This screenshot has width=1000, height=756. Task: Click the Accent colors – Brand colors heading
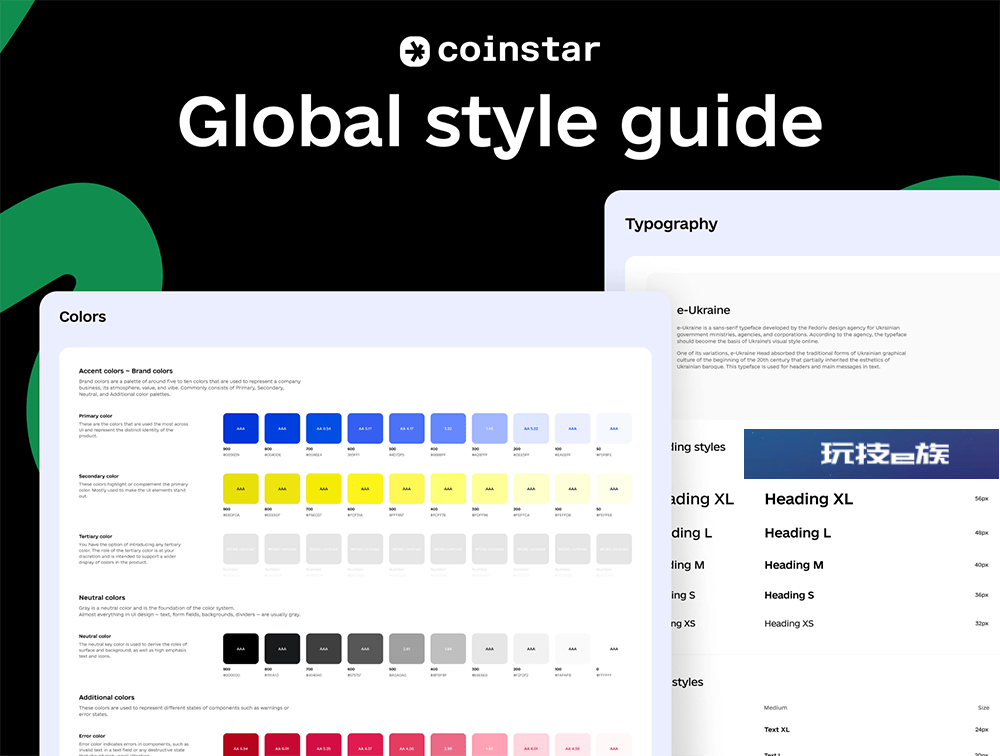pos(126,371)
